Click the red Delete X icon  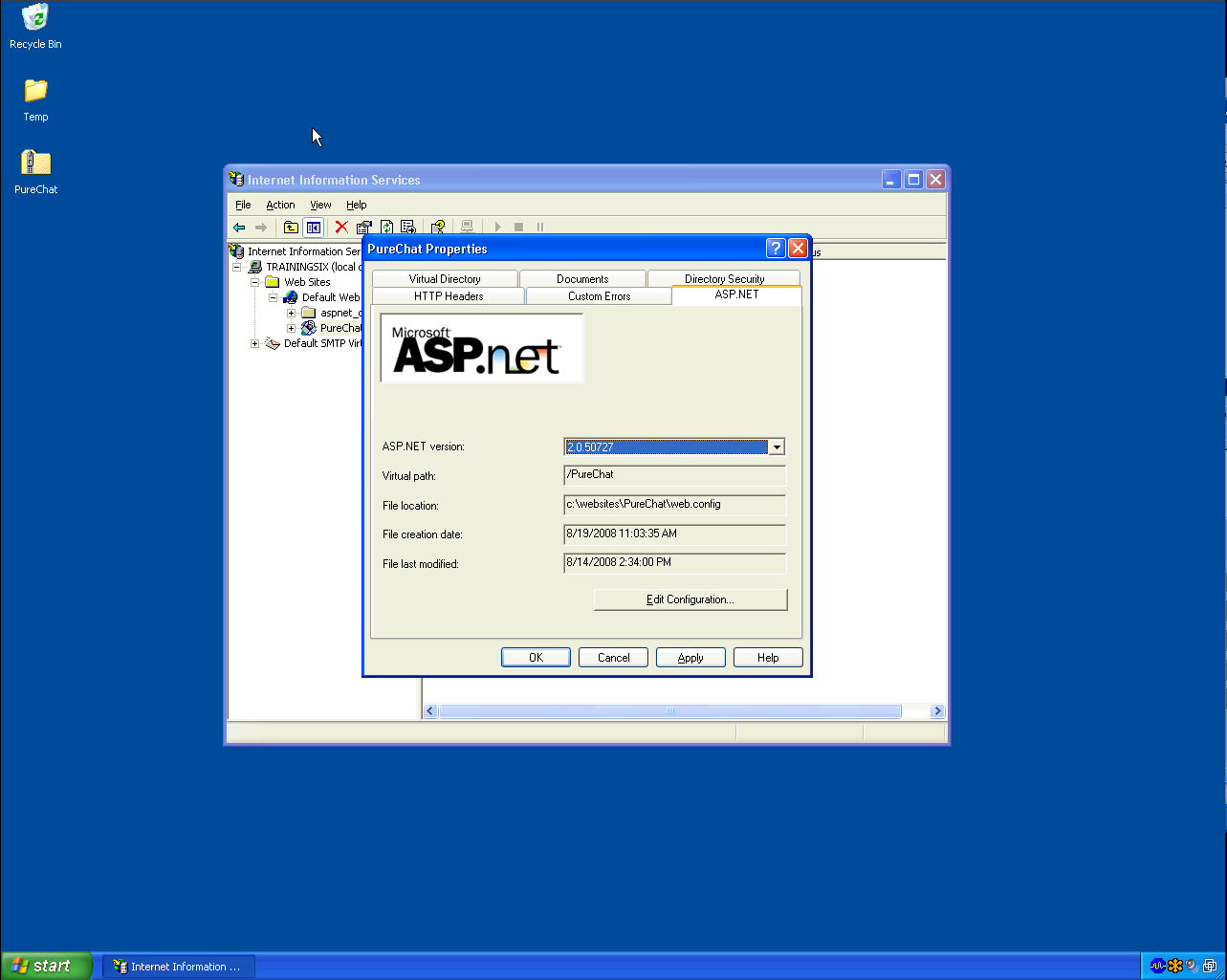[340, 228]
